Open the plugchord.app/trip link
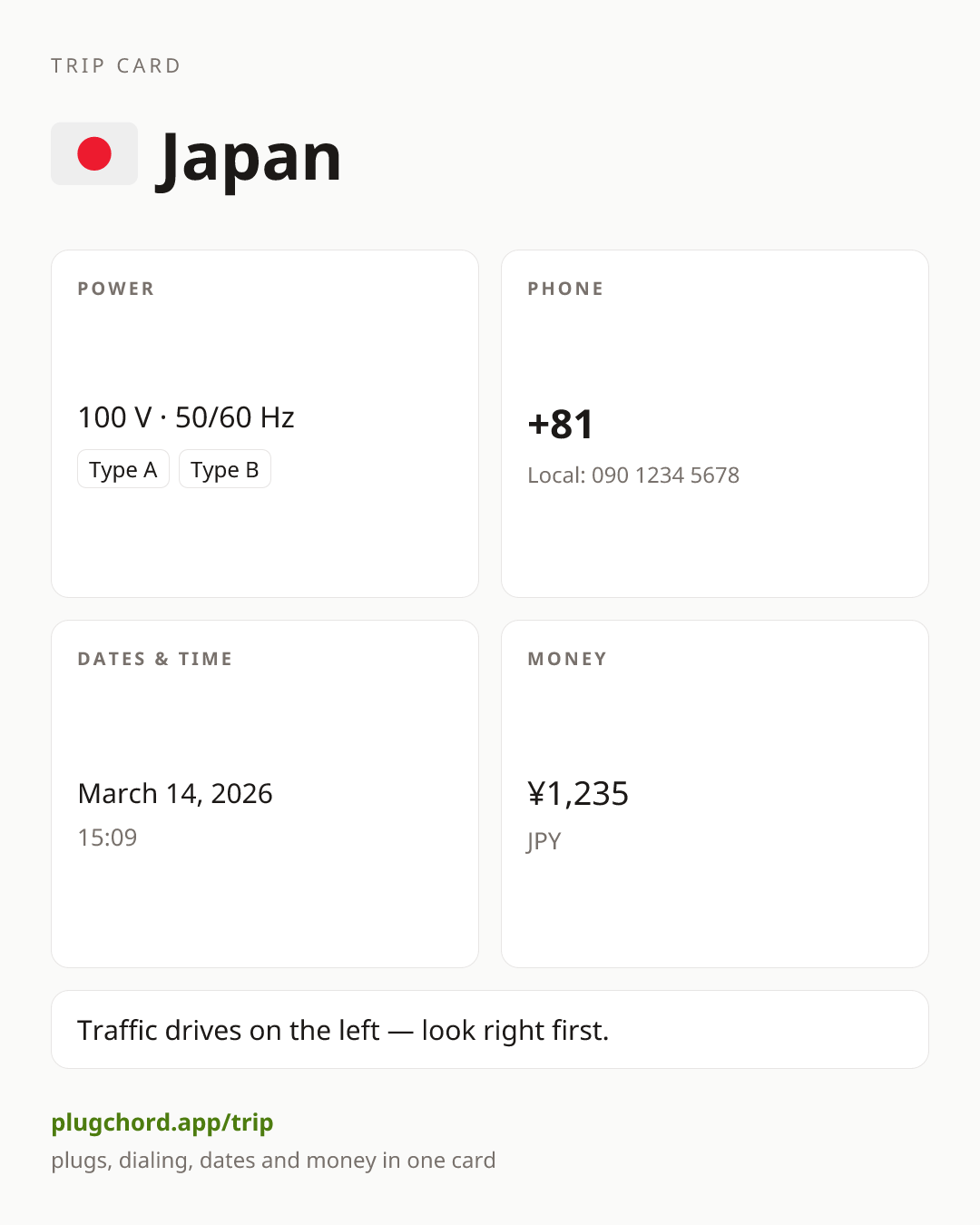This screenshot has width=980, height=1225. pyautogui.click(x=162, y=1122)
